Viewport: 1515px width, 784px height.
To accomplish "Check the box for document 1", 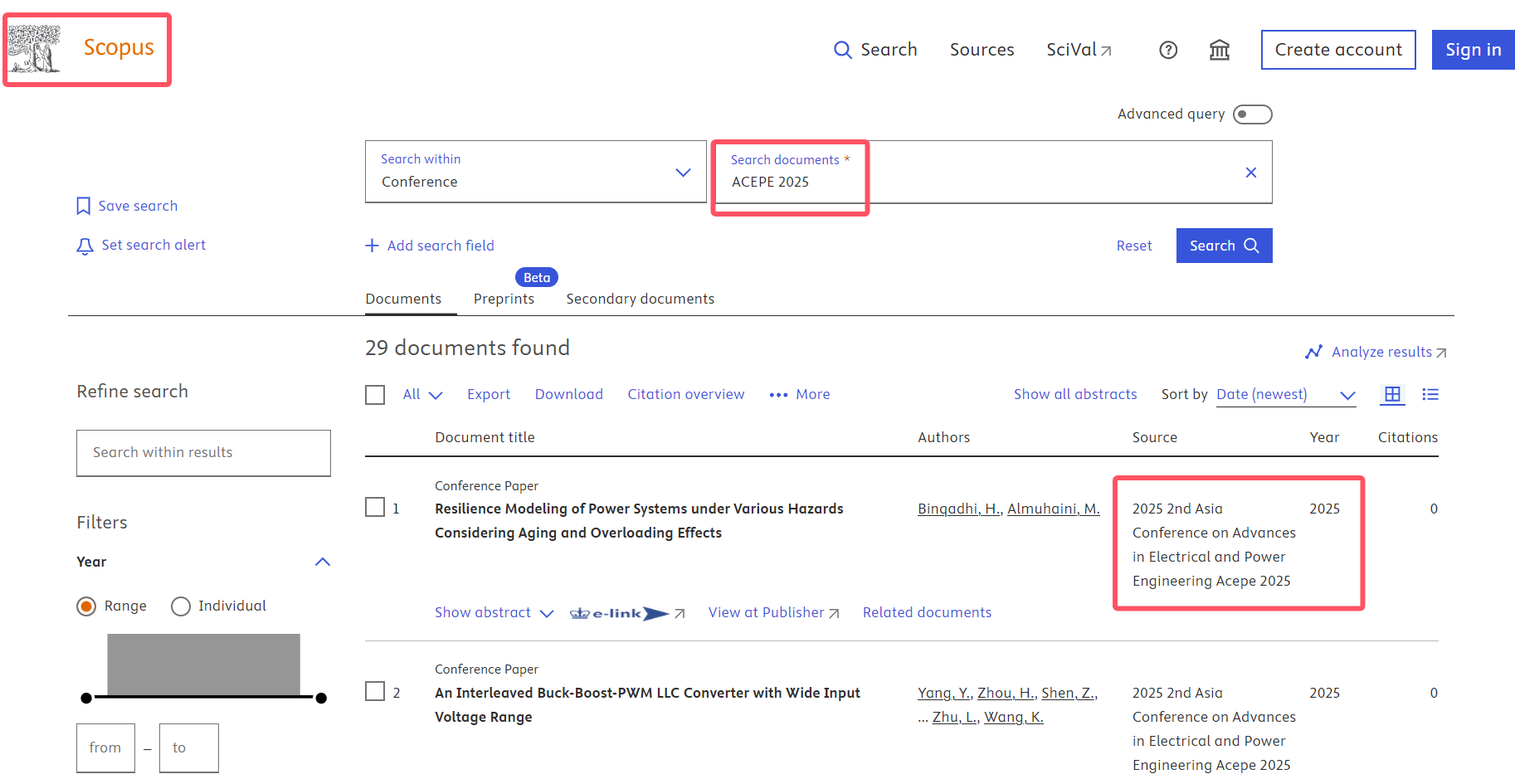I will pyautogui.click(x=375, y=507).
